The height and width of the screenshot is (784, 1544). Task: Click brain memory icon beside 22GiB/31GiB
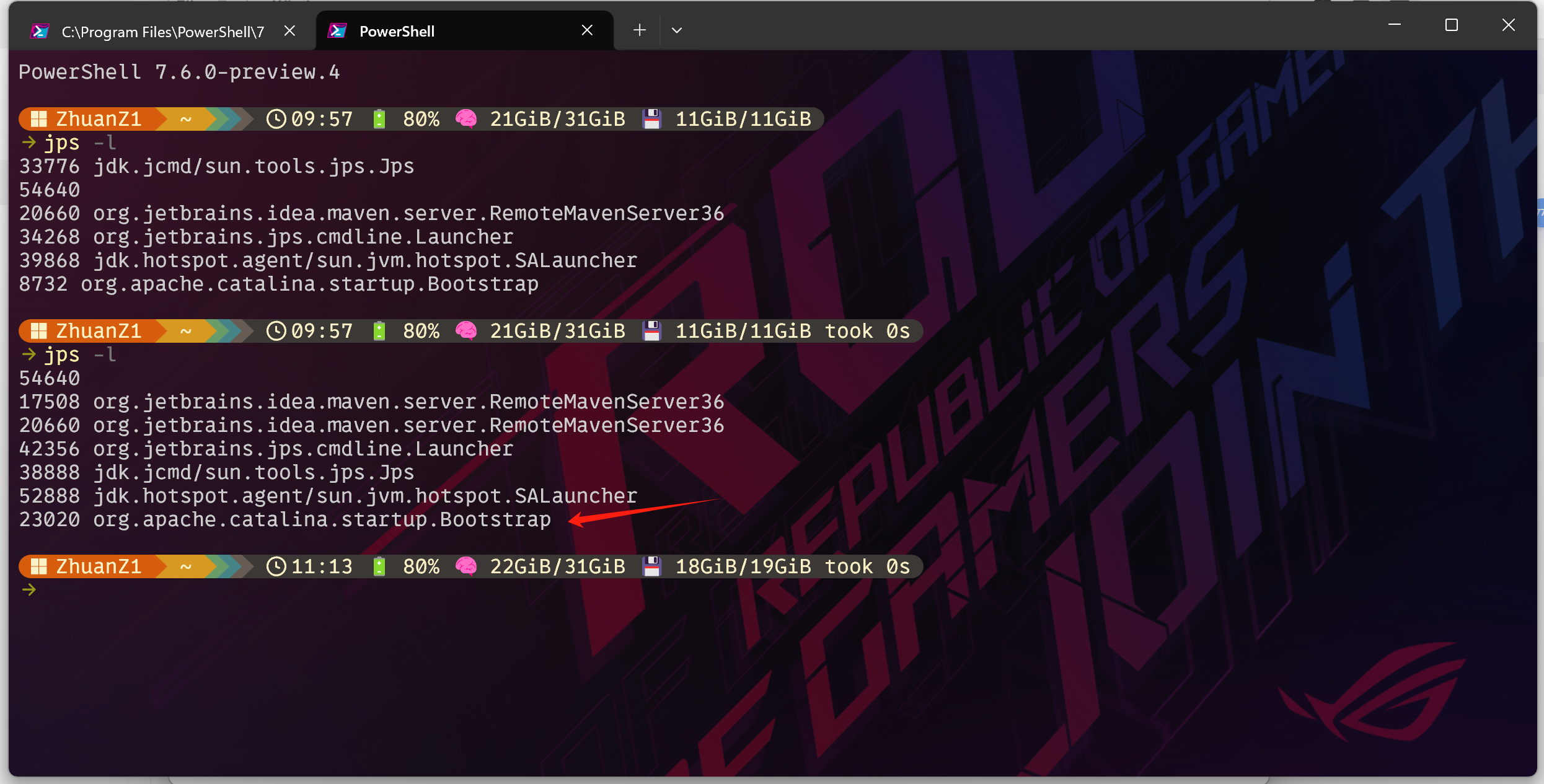point(466,566)
